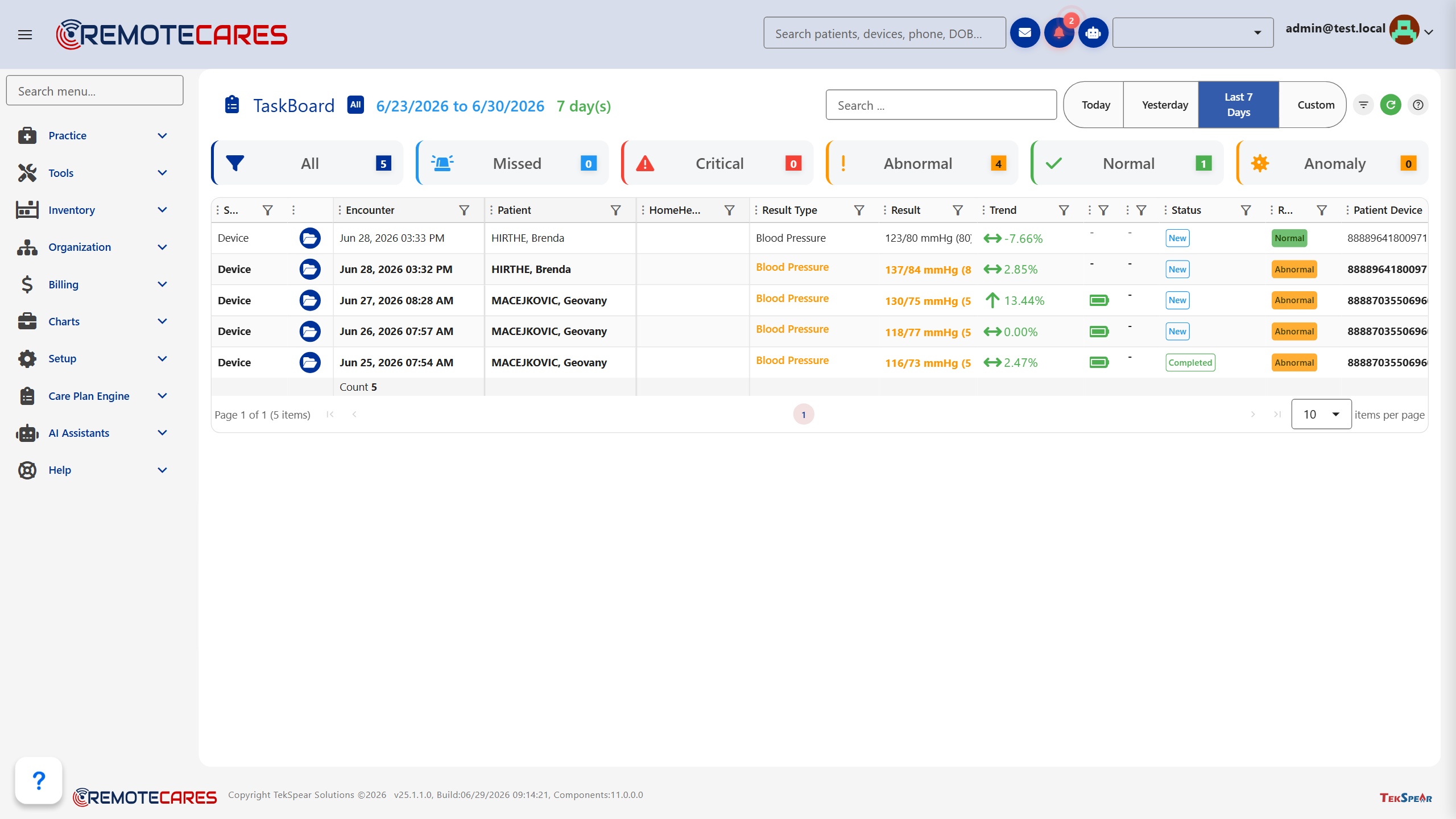The image size is (1456, 819).
Task: Click Completed status in Jun 25 row
Action: point(1190,362)
